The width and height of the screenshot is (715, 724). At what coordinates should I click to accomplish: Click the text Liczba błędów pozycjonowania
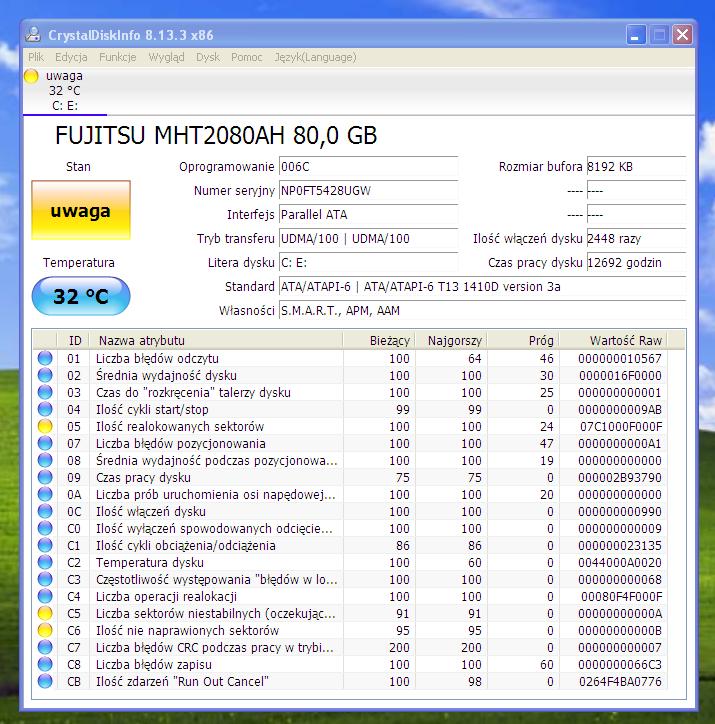180,444
